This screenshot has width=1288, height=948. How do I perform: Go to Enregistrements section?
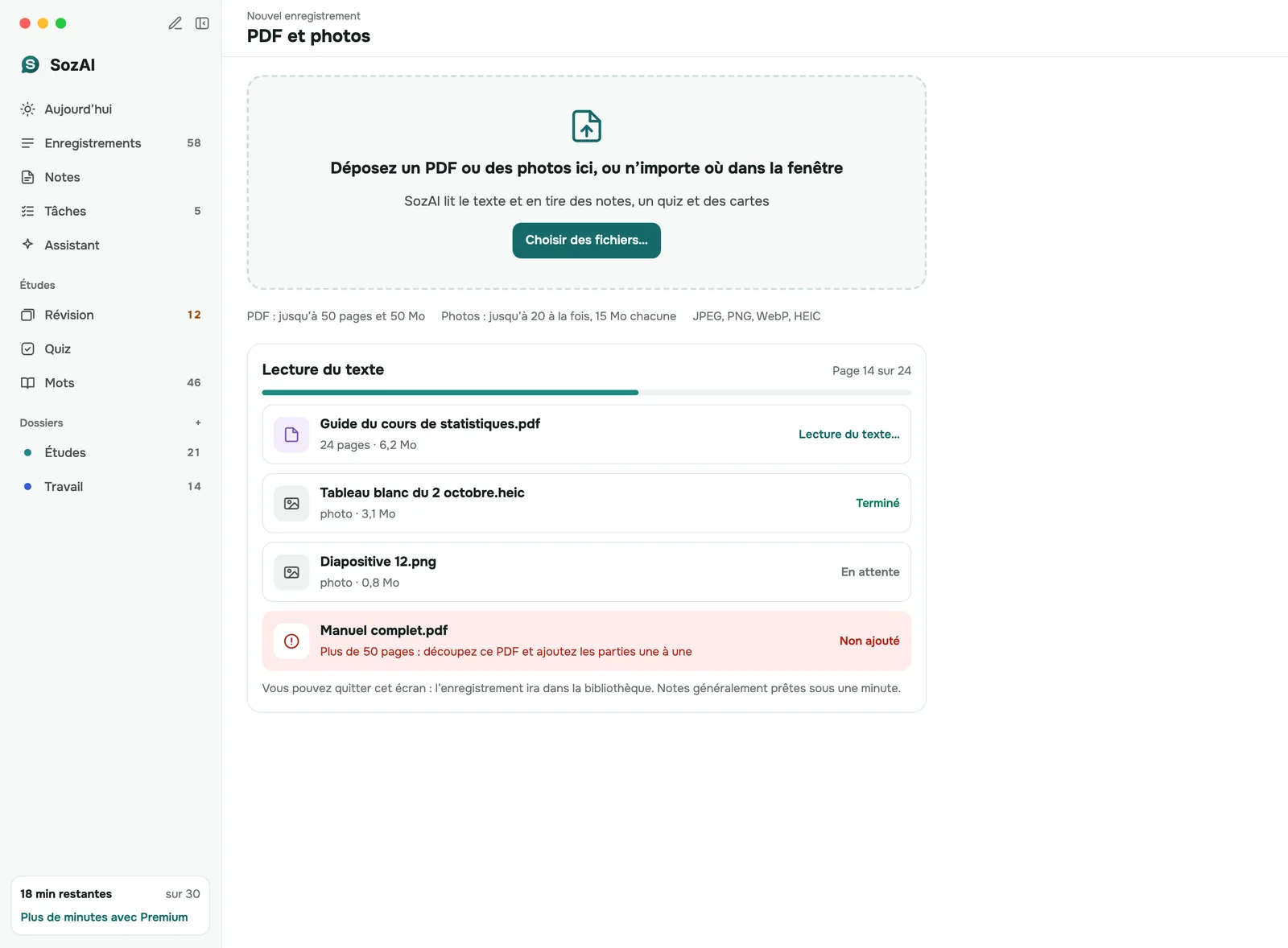pyautogui.click(x=110, y=143)
